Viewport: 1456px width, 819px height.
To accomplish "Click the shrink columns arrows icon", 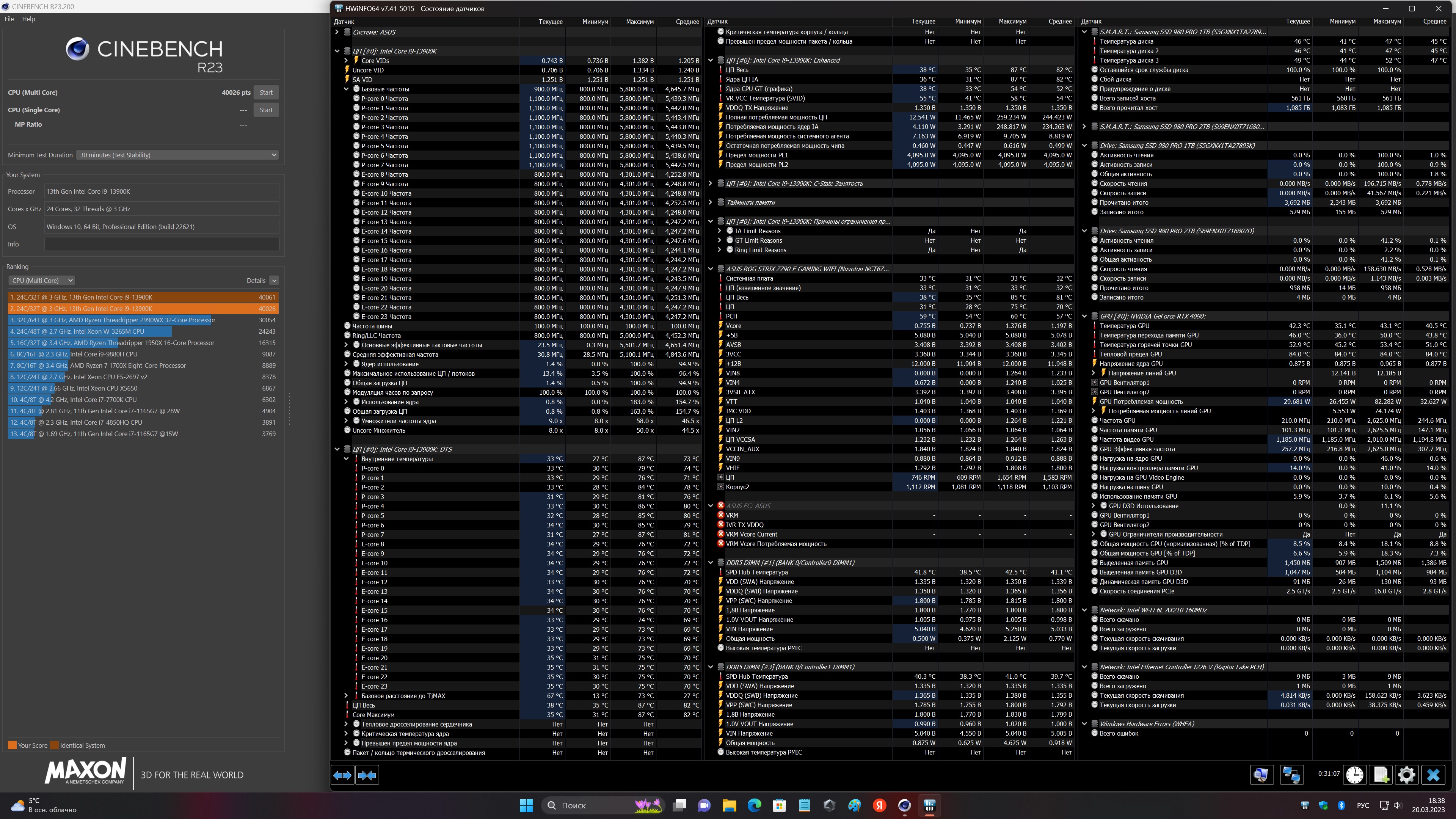I will [x=367, y=775].
